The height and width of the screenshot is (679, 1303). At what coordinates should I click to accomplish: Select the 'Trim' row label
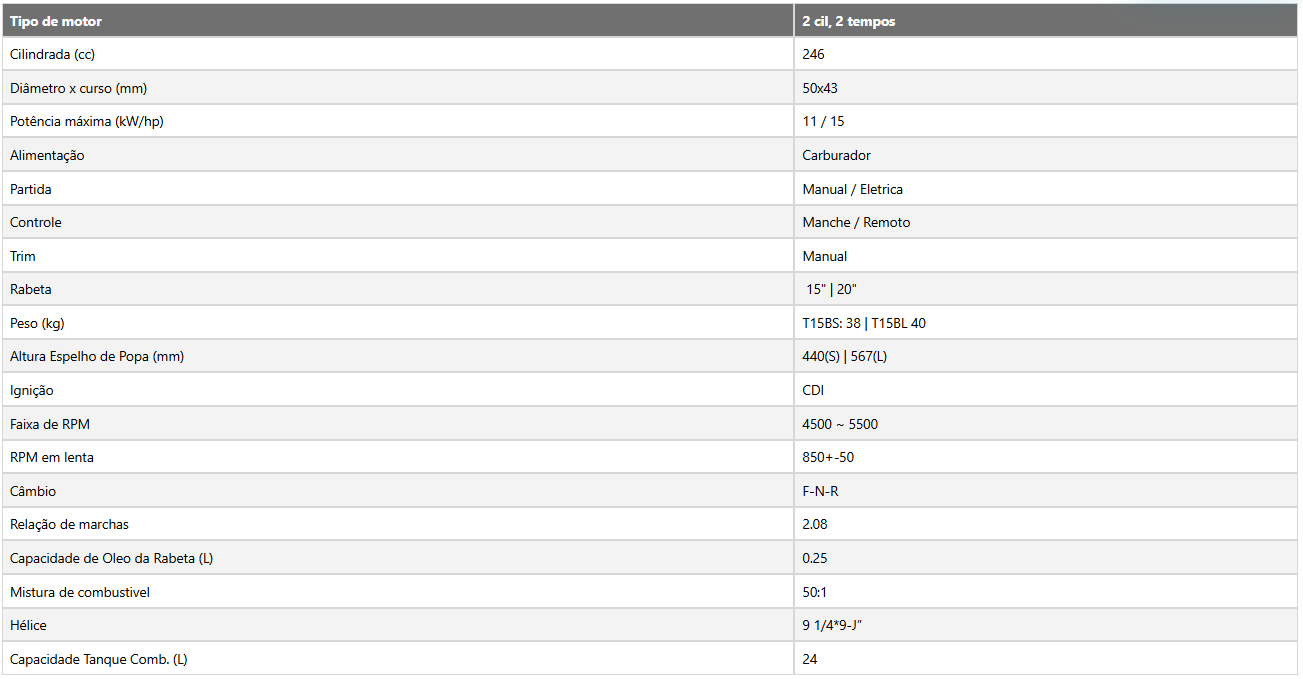(x=23, y=256)
